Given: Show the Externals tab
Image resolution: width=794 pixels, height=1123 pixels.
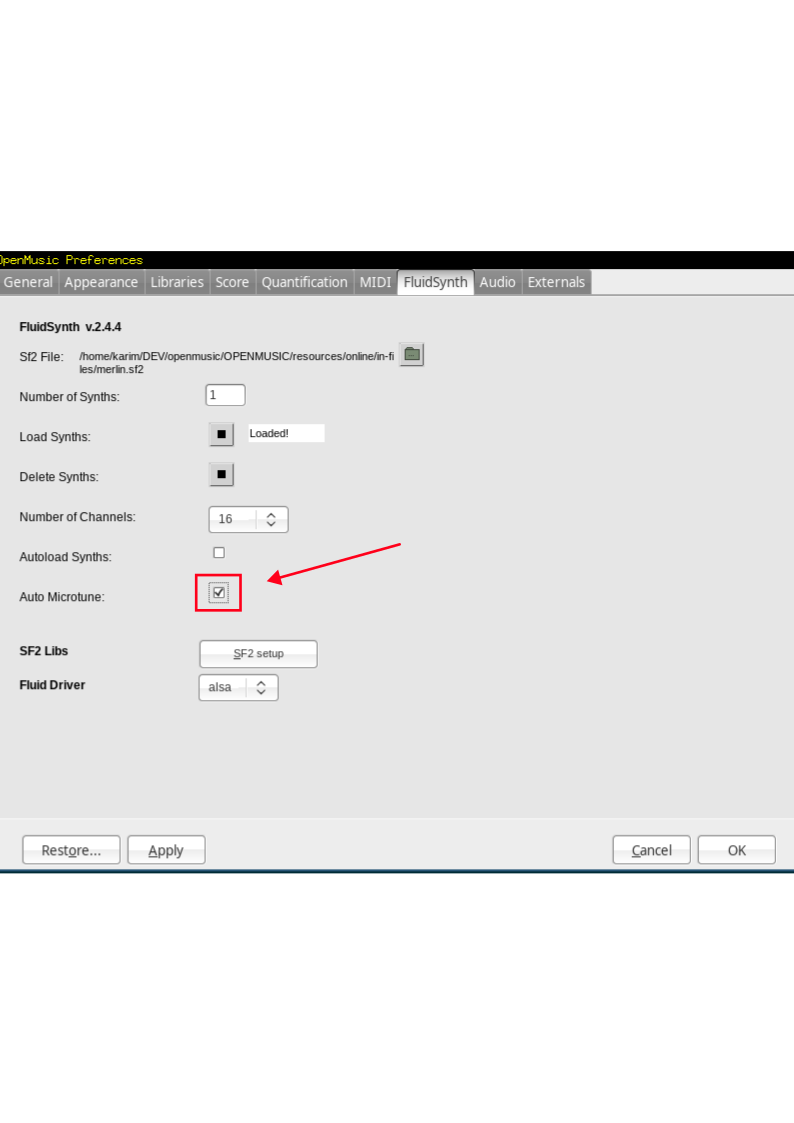Looking at the screenshot, I should click(x=556, y=282).
